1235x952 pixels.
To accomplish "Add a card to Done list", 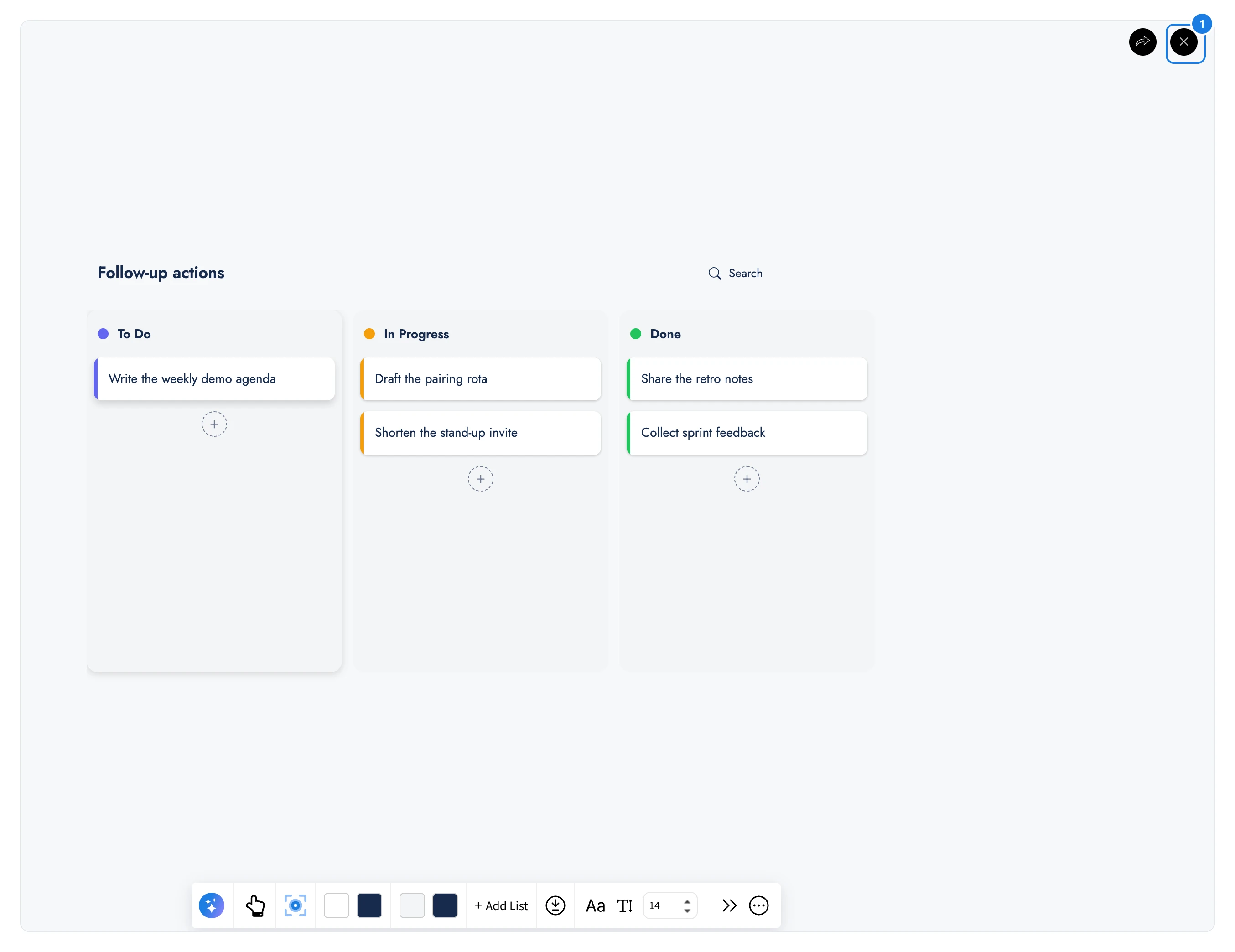I will (x=747, y=479).
